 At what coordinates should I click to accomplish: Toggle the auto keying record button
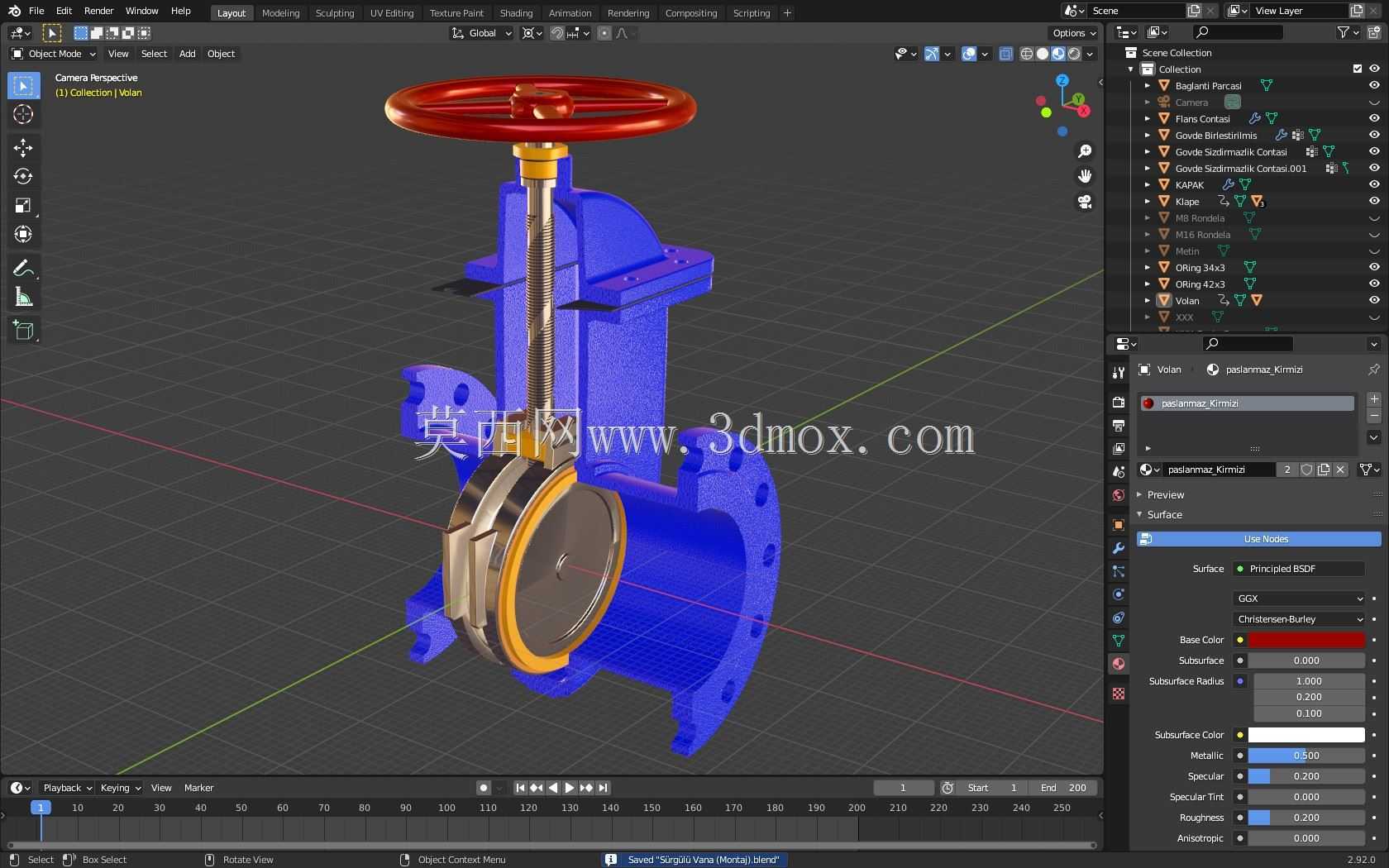pyautogui.click(x=484, y=788)
